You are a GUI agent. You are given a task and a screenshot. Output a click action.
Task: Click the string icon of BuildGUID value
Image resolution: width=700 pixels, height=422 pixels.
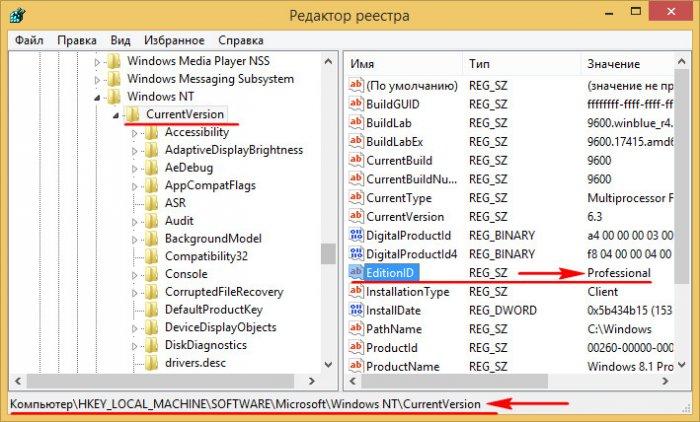coord(356,104)
